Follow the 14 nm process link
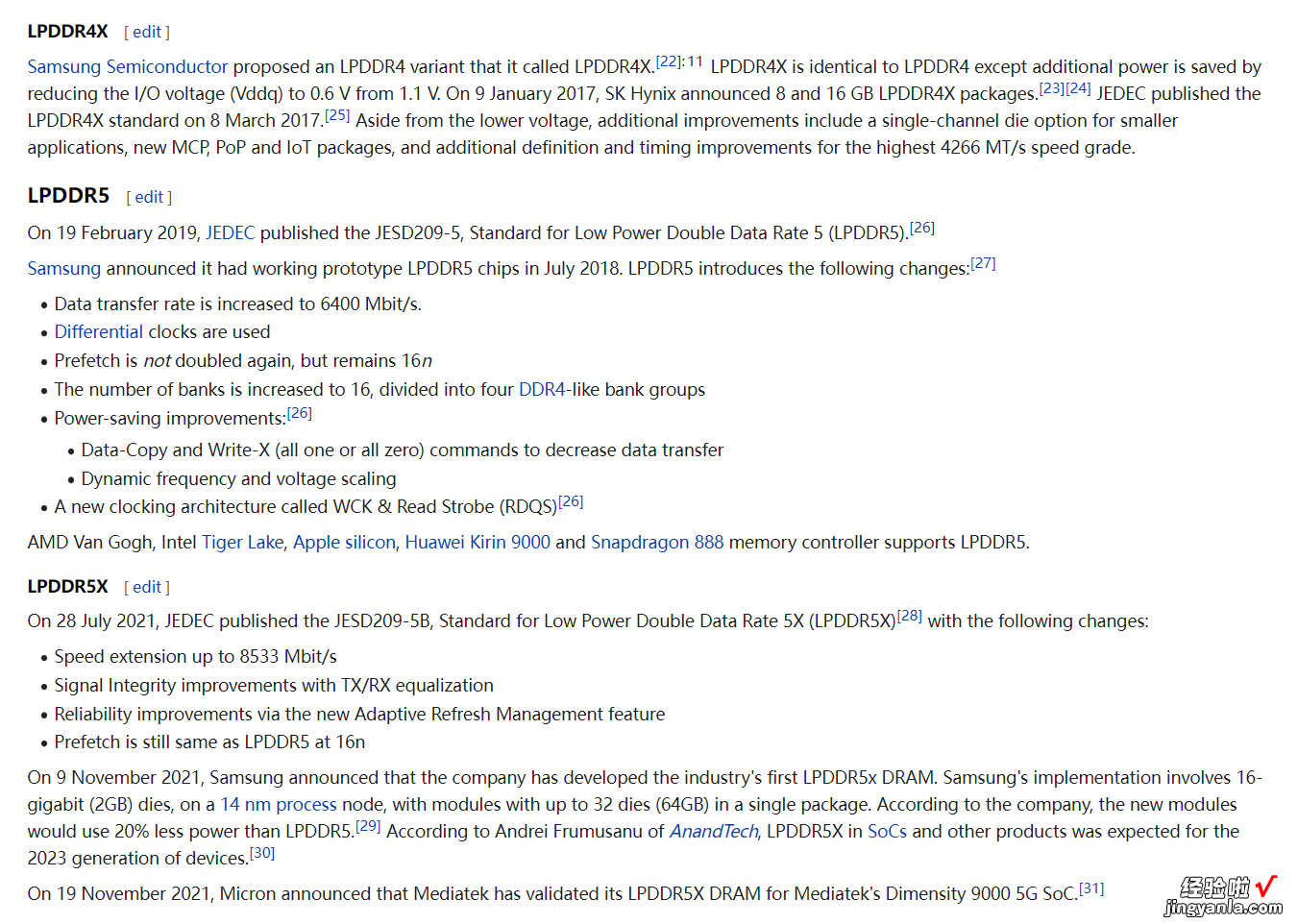Viewport: 1298px width, 924px height. tap(279, 804)
